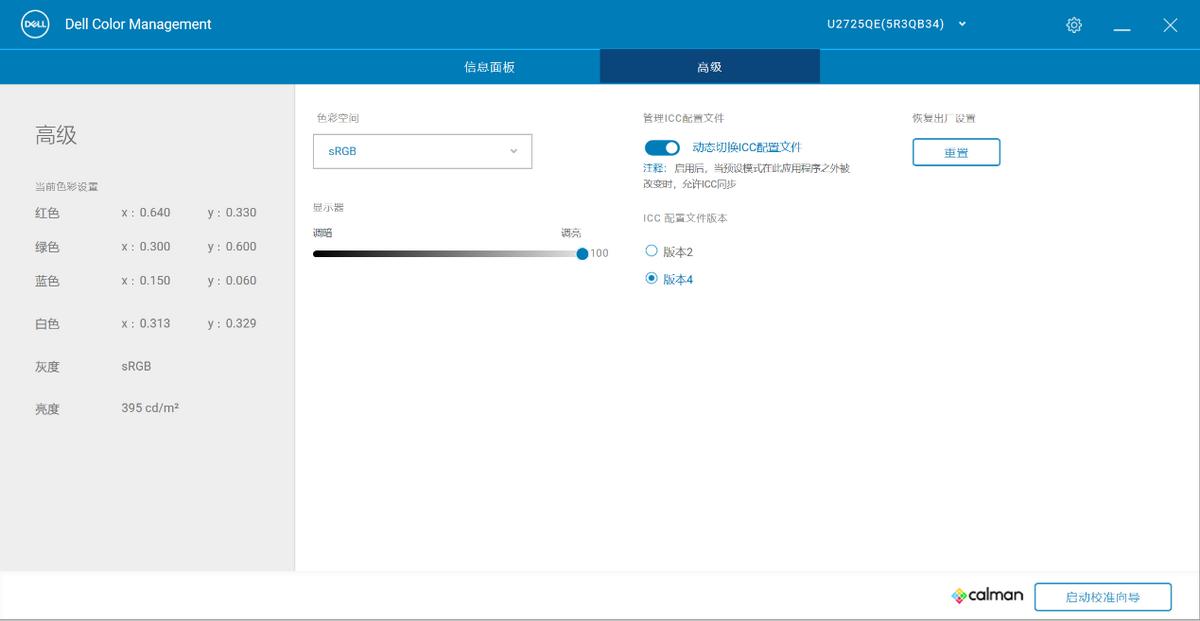Click the display brightness slider handle
Screen dimensions: 1200x621
pos(583,254)
